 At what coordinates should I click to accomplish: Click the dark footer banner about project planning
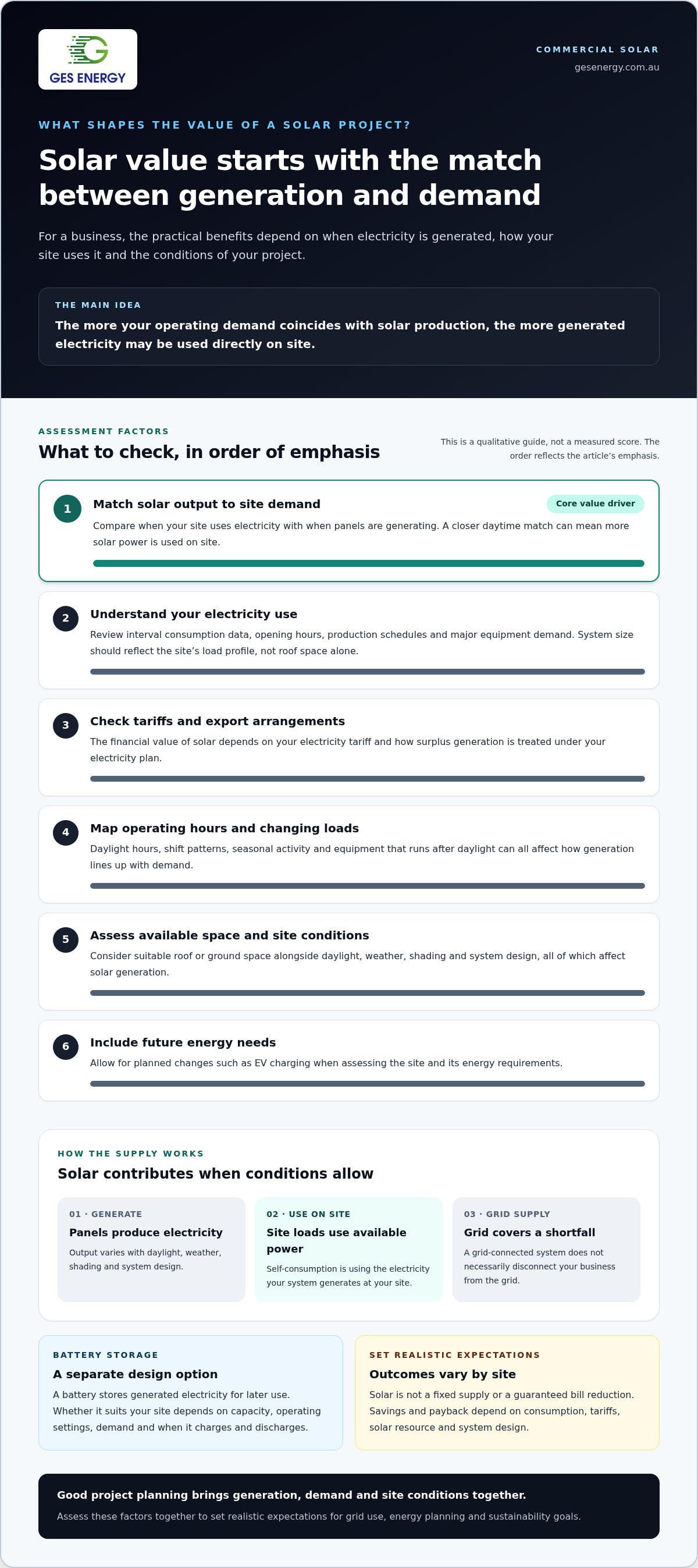348,1506
